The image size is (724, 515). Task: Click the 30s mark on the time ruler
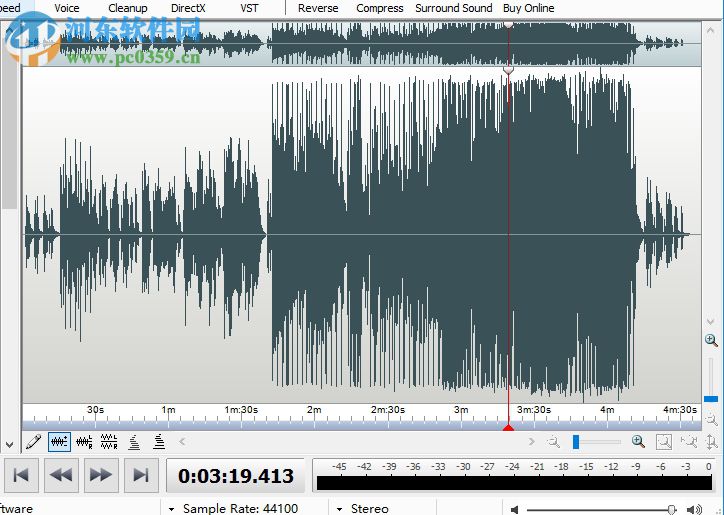point(96,410)
